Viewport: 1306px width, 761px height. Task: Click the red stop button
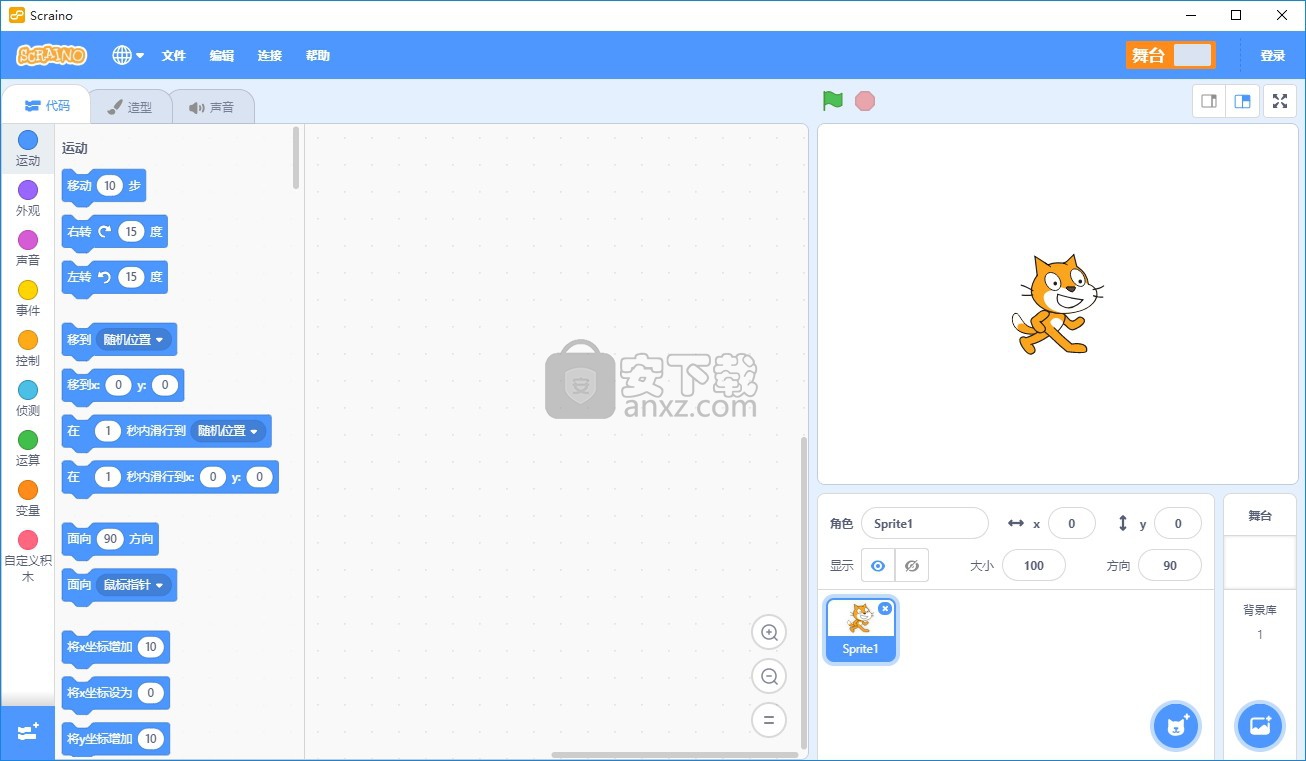point(865,101)
